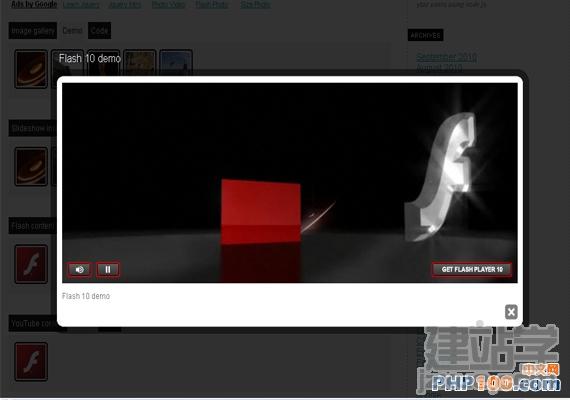
Task: Click the Flash content section heading
Action: coord(32,226)
